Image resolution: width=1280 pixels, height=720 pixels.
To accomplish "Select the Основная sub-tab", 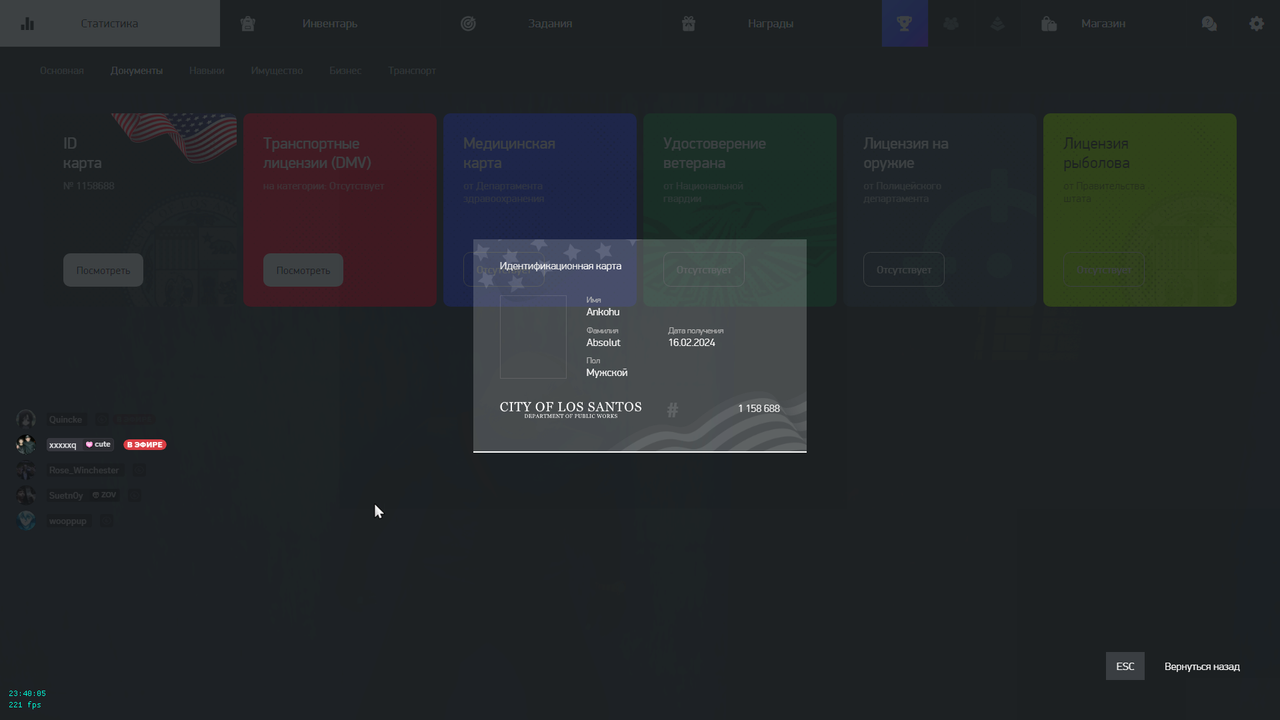I will pos(62,71).
